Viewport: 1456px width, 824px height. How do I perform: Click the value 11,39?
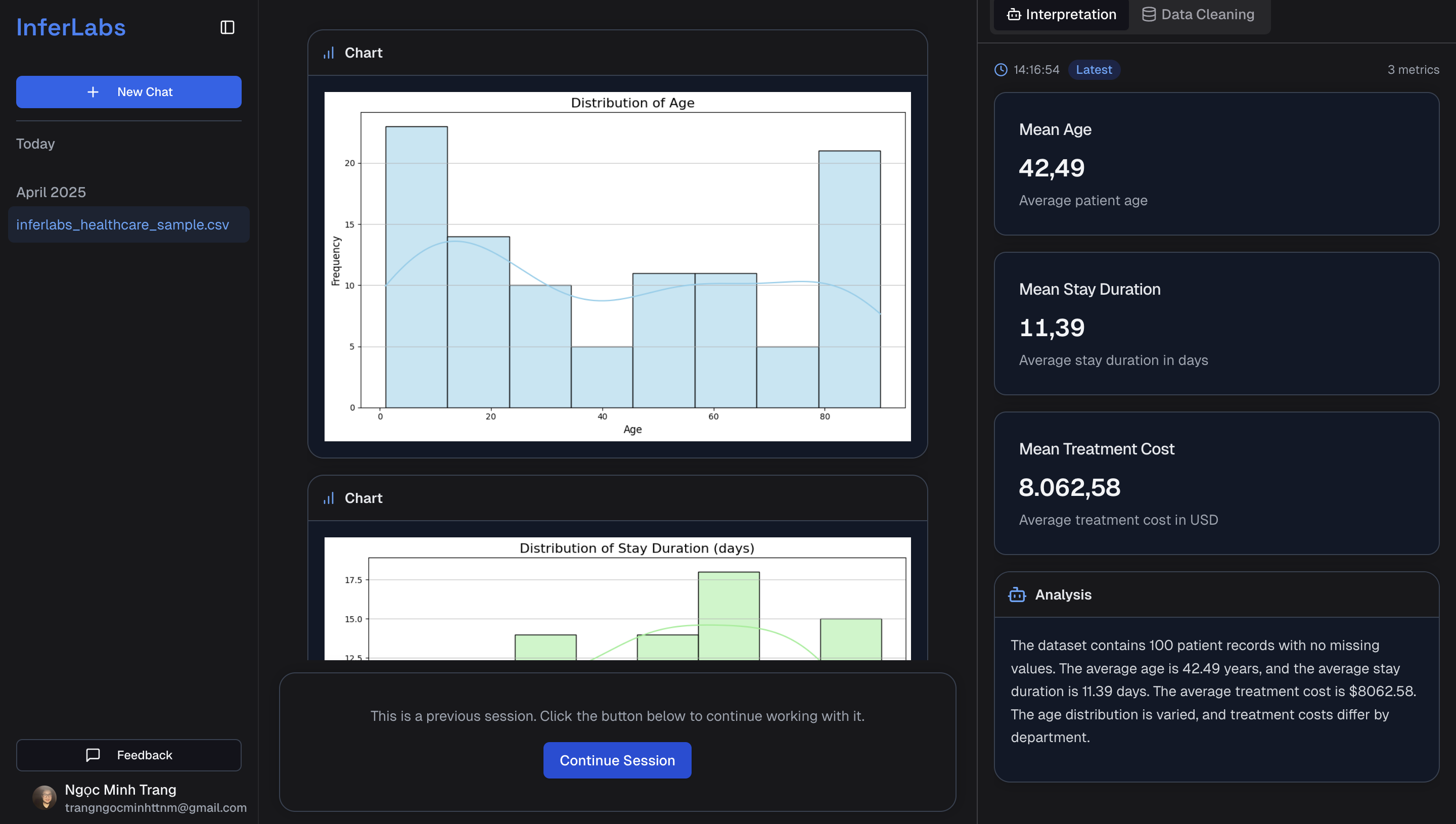click(1052, 328)
